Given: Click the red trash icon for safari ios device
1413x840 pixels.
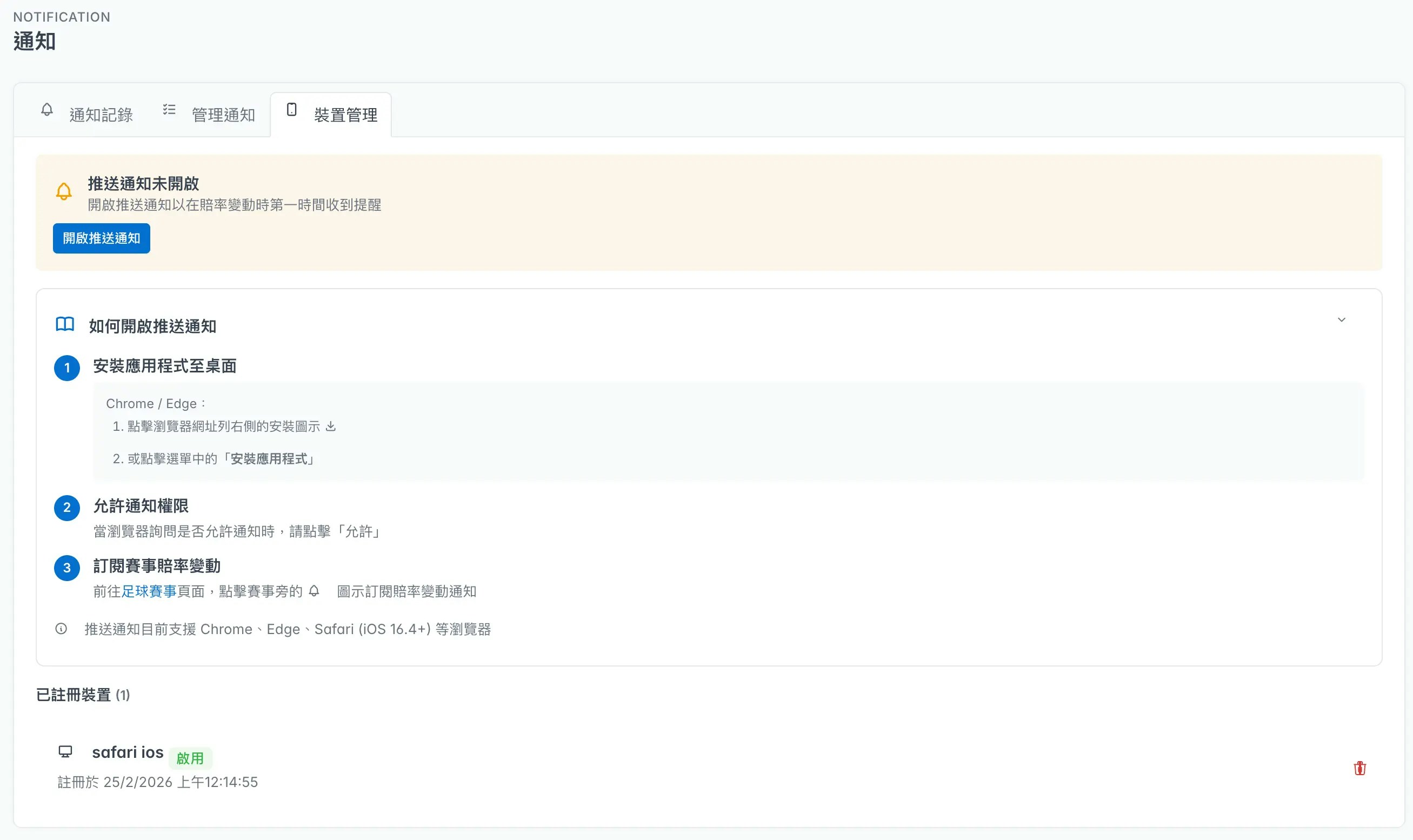Looking at the screenshot, I should click(x=1359, y=768).
